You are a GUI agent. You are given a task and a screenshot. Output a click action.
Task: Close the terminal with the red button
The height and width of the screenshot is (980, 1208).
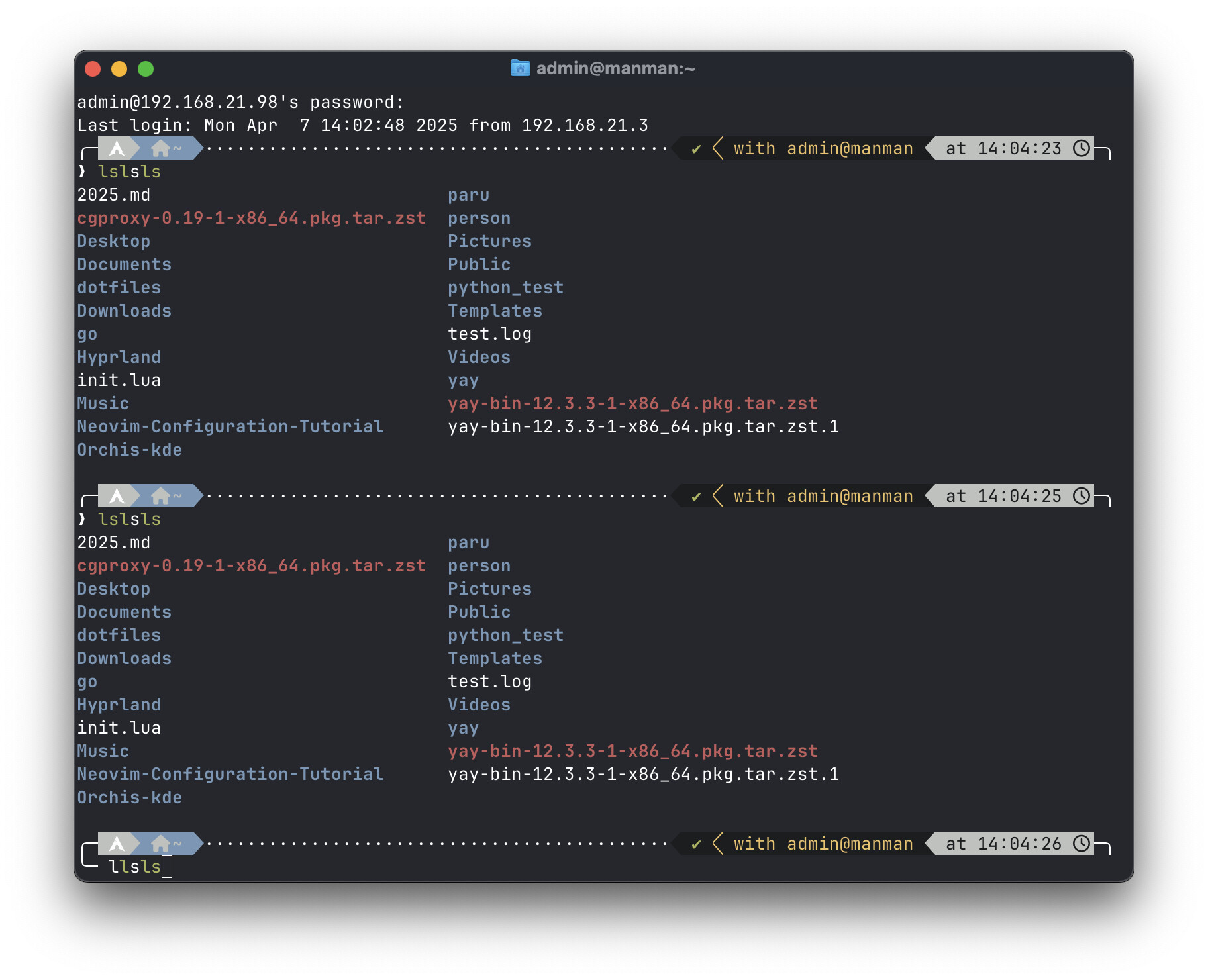pyautogui.click(x=93, y=69)
